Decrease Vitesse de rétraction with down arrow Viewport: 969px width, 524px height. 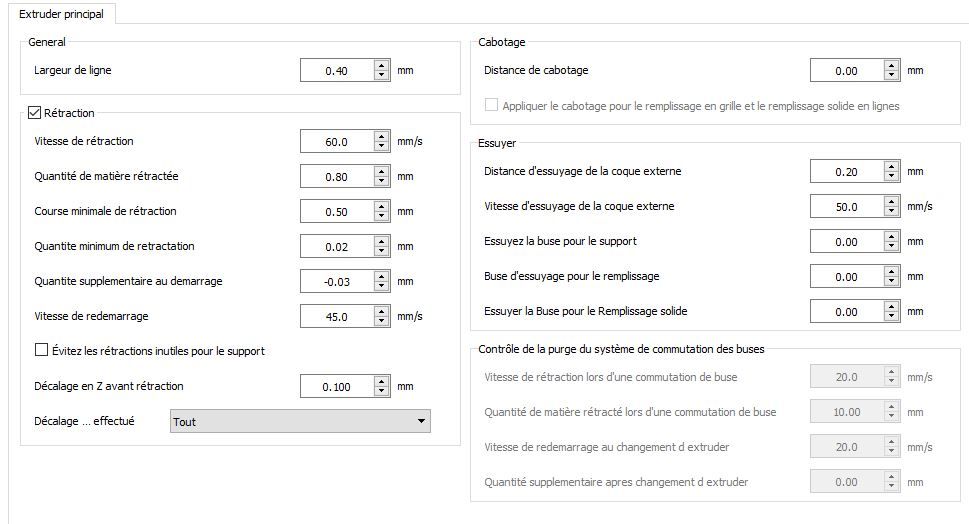coord(382,146)
